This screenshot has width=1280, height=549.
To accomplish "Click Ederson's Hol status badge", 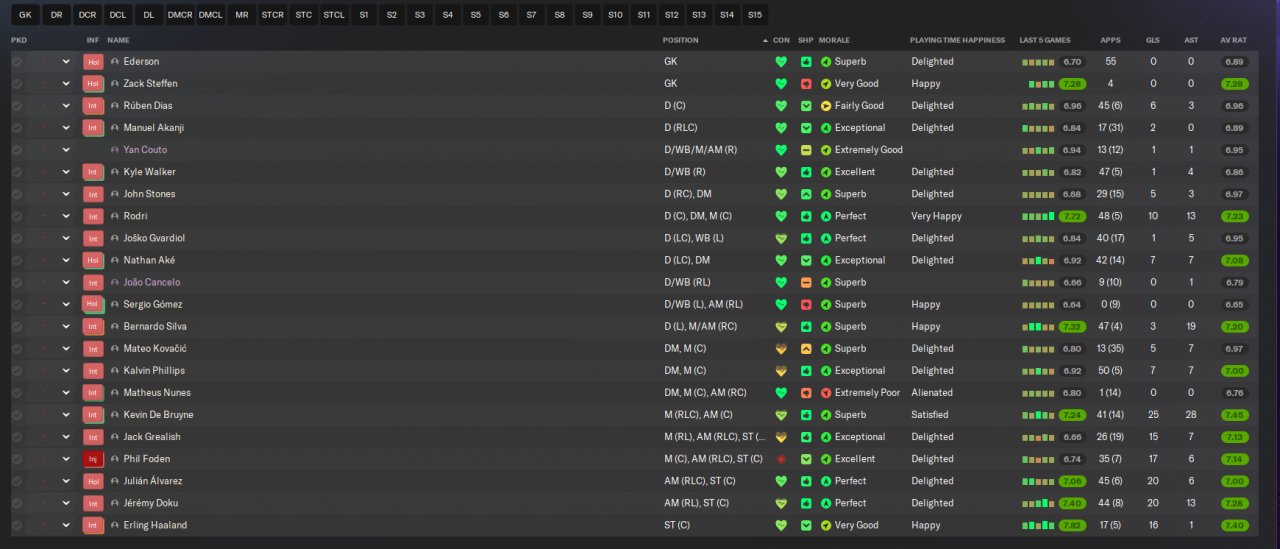I will tap(93, 62).
